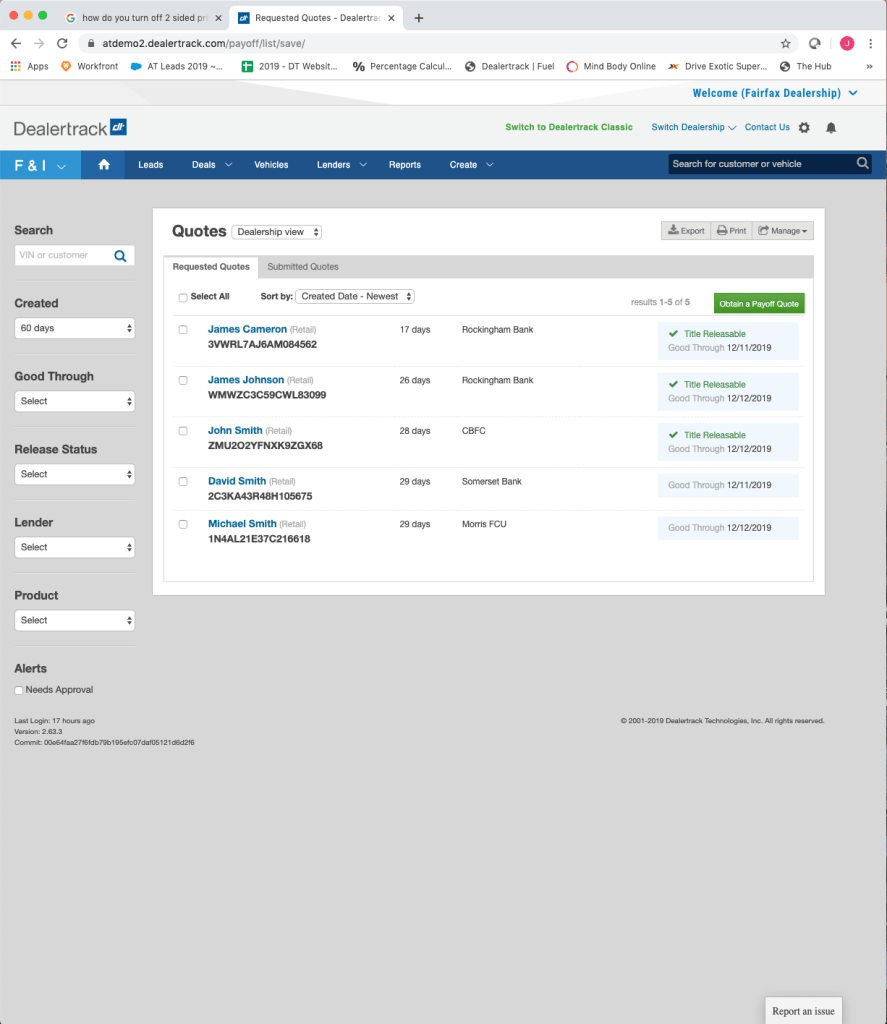Check the Select All checkbox

183,298
